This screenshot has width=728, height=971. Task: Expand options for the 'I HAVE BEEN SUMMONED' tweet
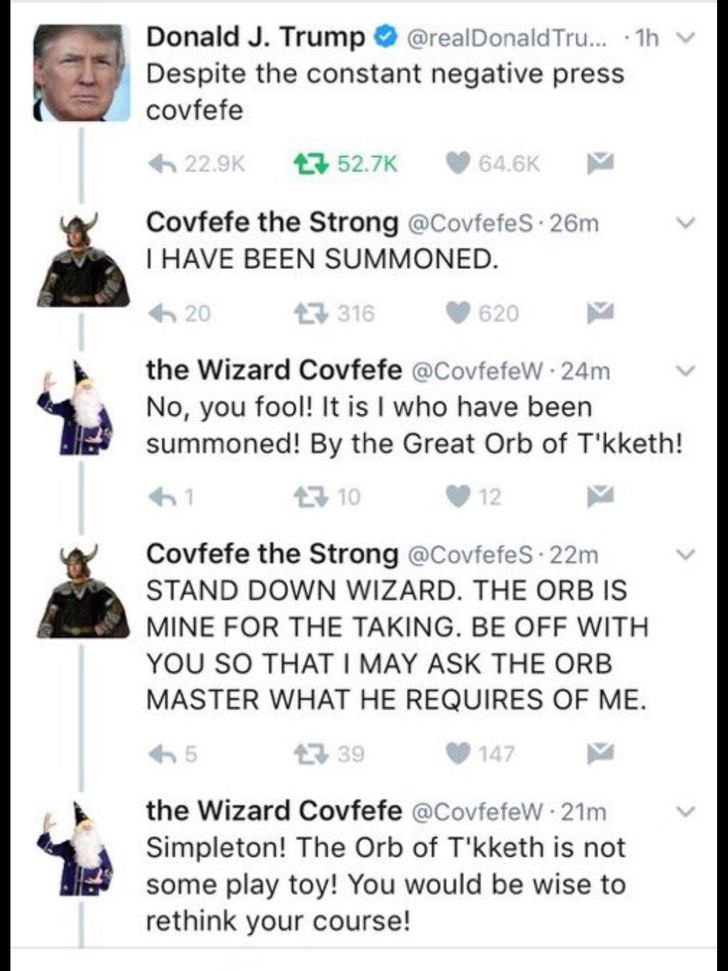684,222
